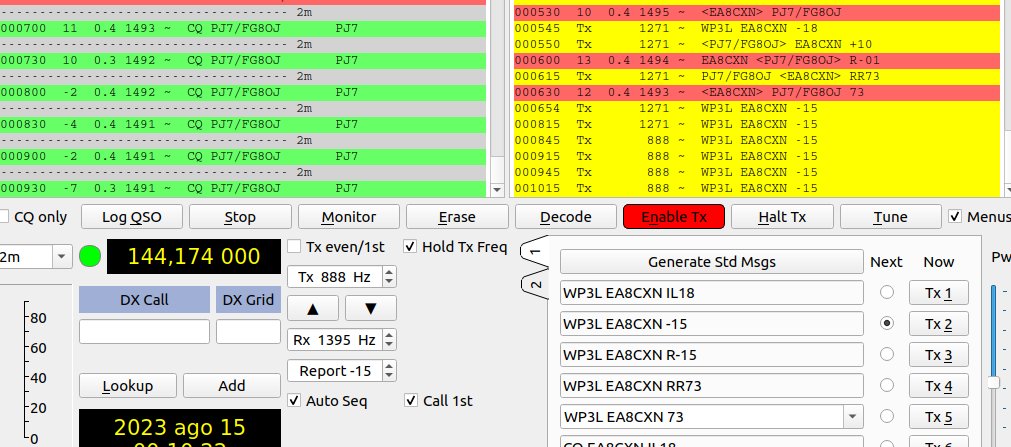Click the Decode button
1011x447 pixels.
coord(565,217)
